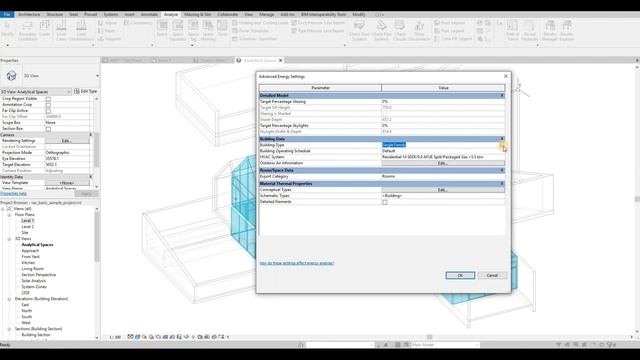This screenshot has width=640, height=360.
Task: Close the Analytical Spaces view tab
Action: [x=280, y=60]
